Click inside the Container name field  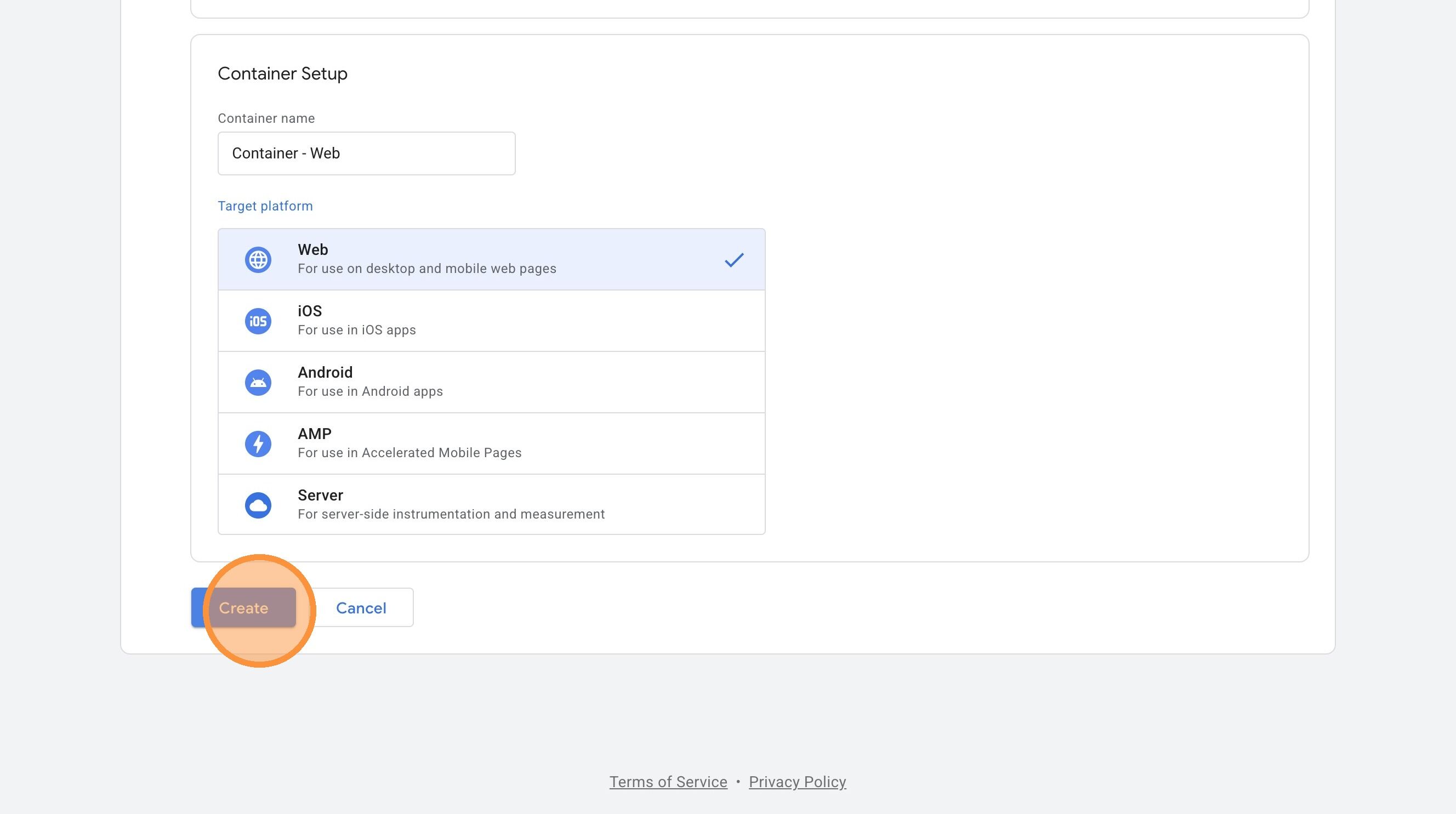366,152
